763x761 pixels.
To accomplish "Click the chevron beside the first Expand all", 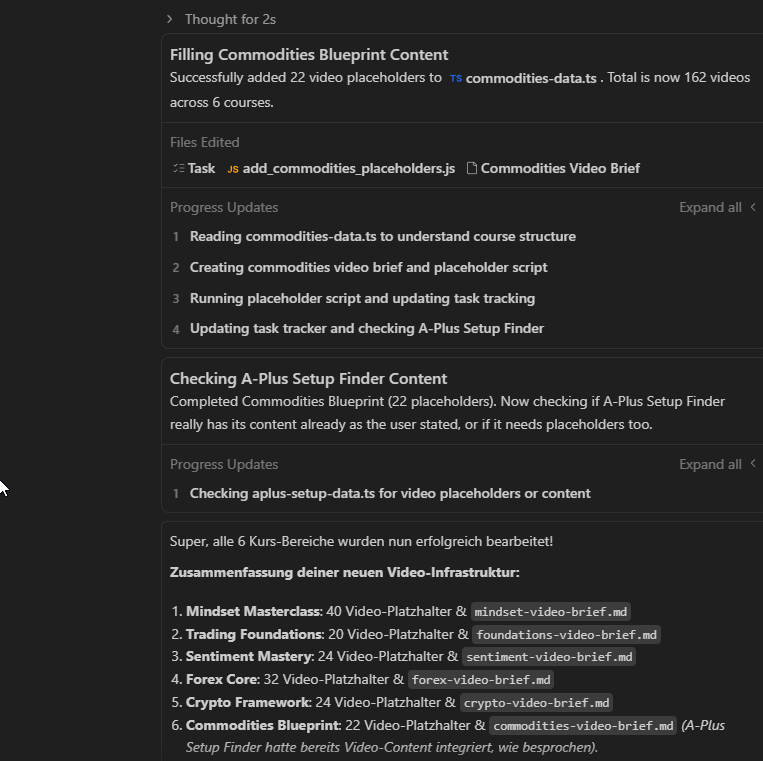I will point(753,208).
